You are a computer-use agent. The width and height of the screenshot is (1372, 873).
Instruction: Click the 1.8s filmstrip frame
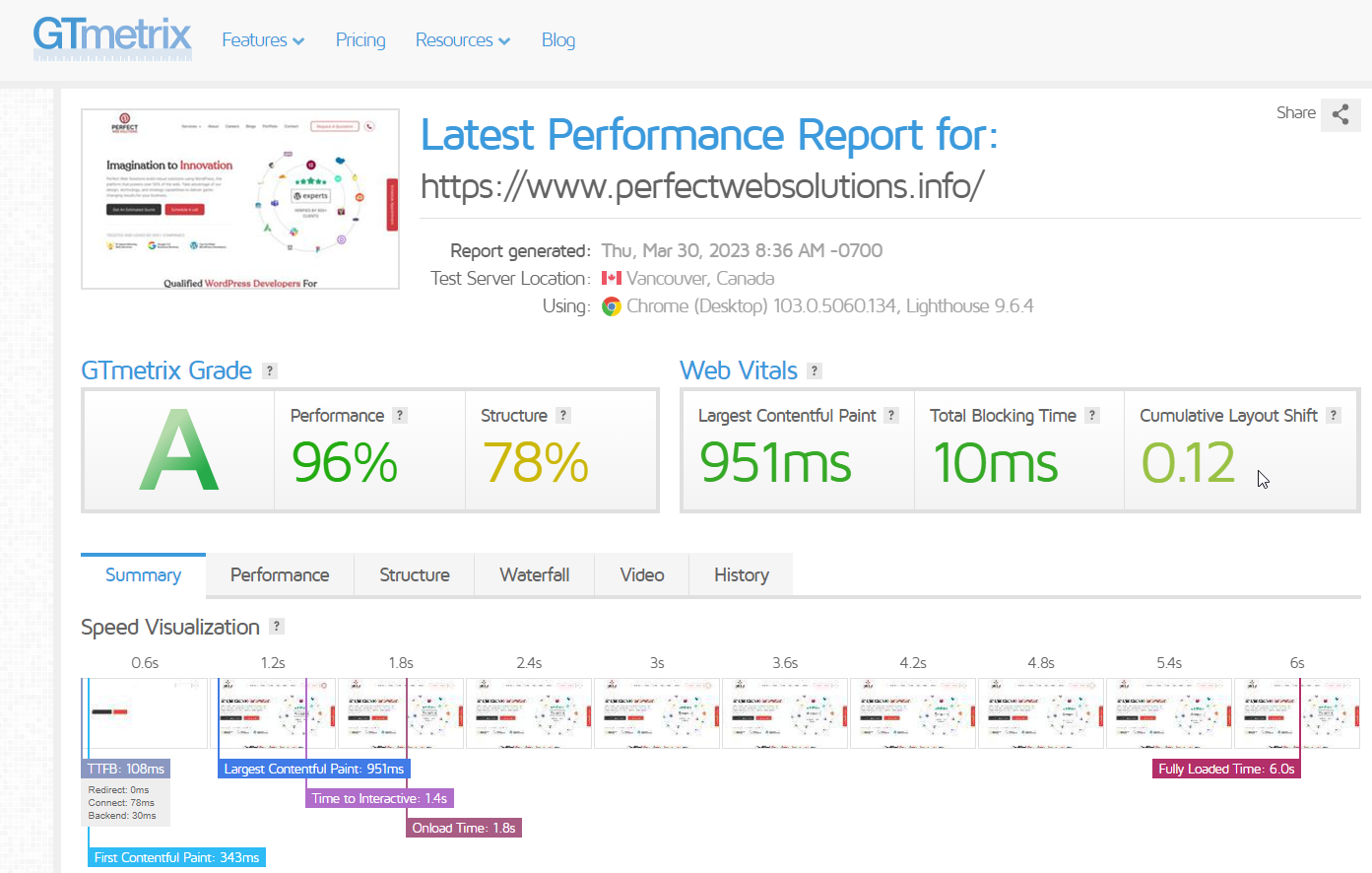tap(401, 713)
